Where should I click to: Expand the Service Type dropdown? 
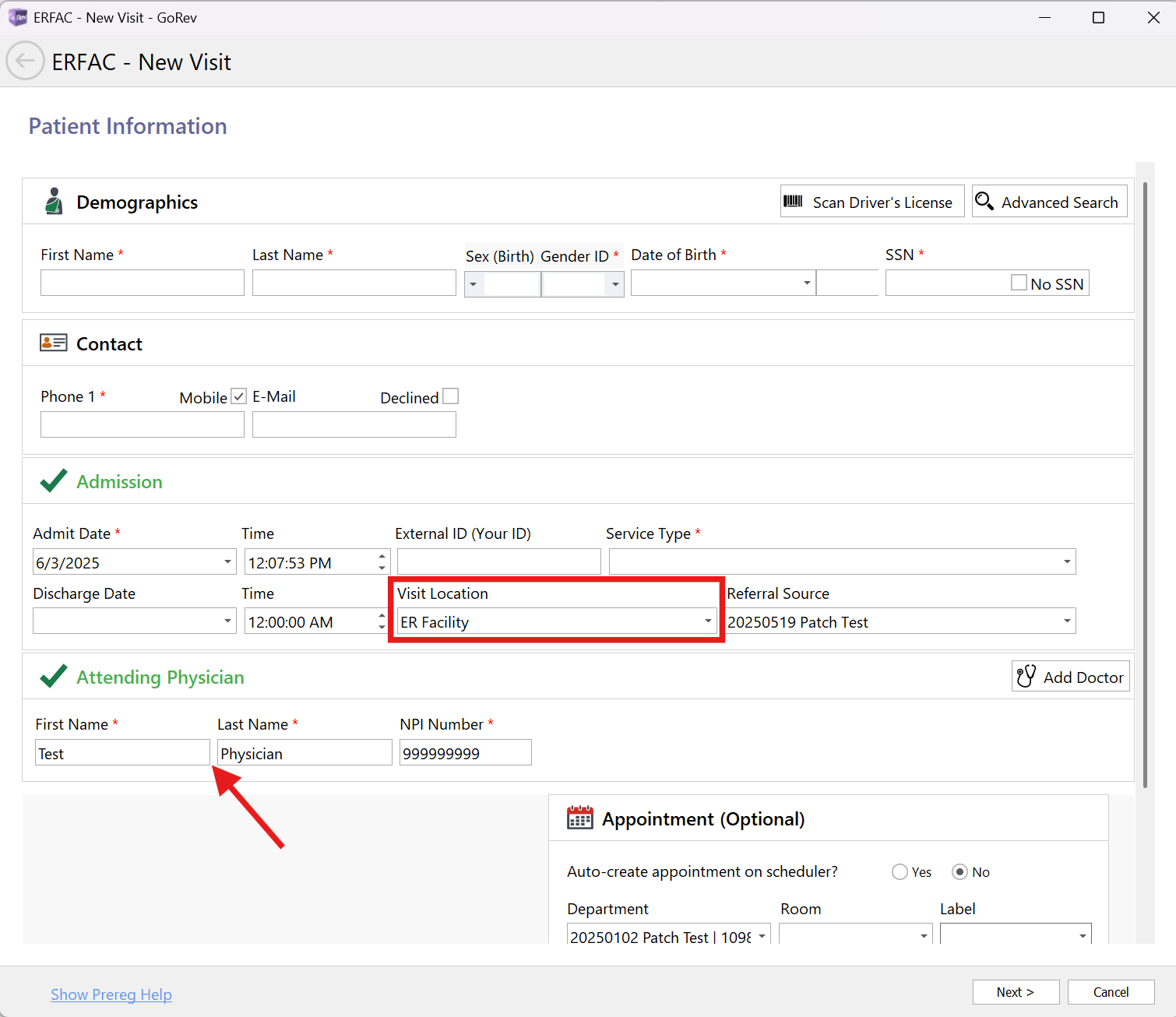pyautogui.click(x=1067, y=561)
